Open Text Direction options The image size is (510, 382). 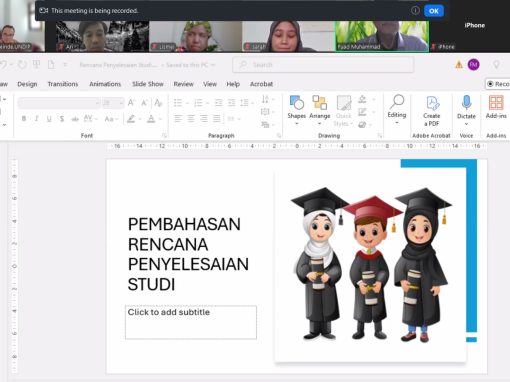(268, 99)
